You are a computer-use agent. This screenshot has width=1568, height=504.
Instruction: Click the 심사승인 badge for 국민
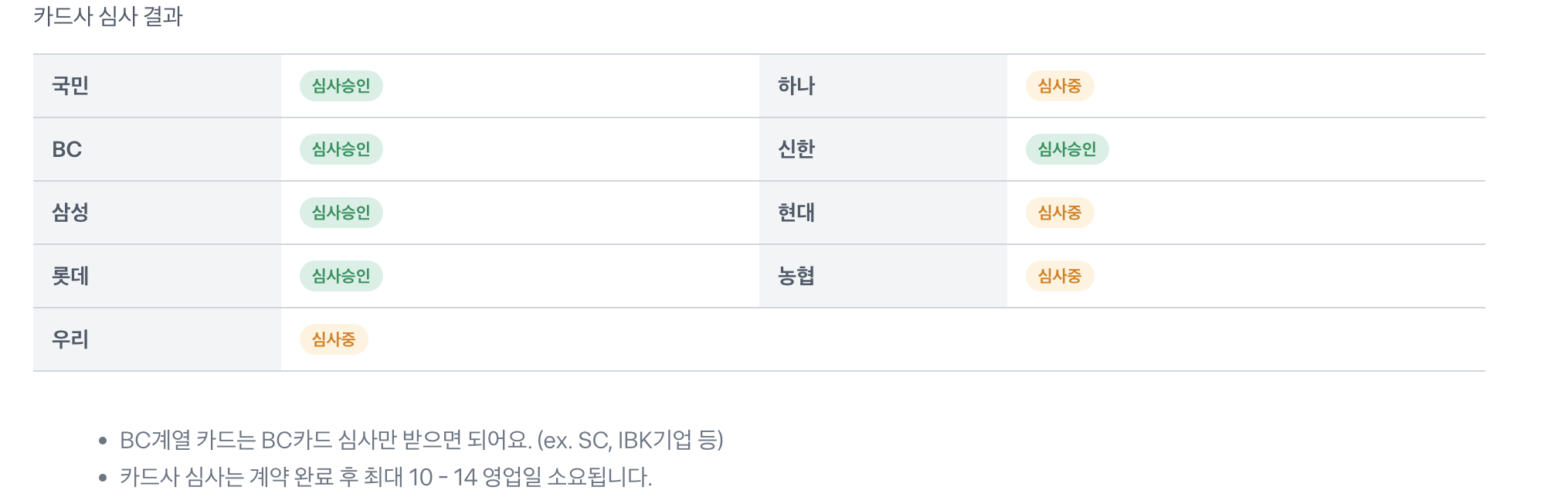341,86
